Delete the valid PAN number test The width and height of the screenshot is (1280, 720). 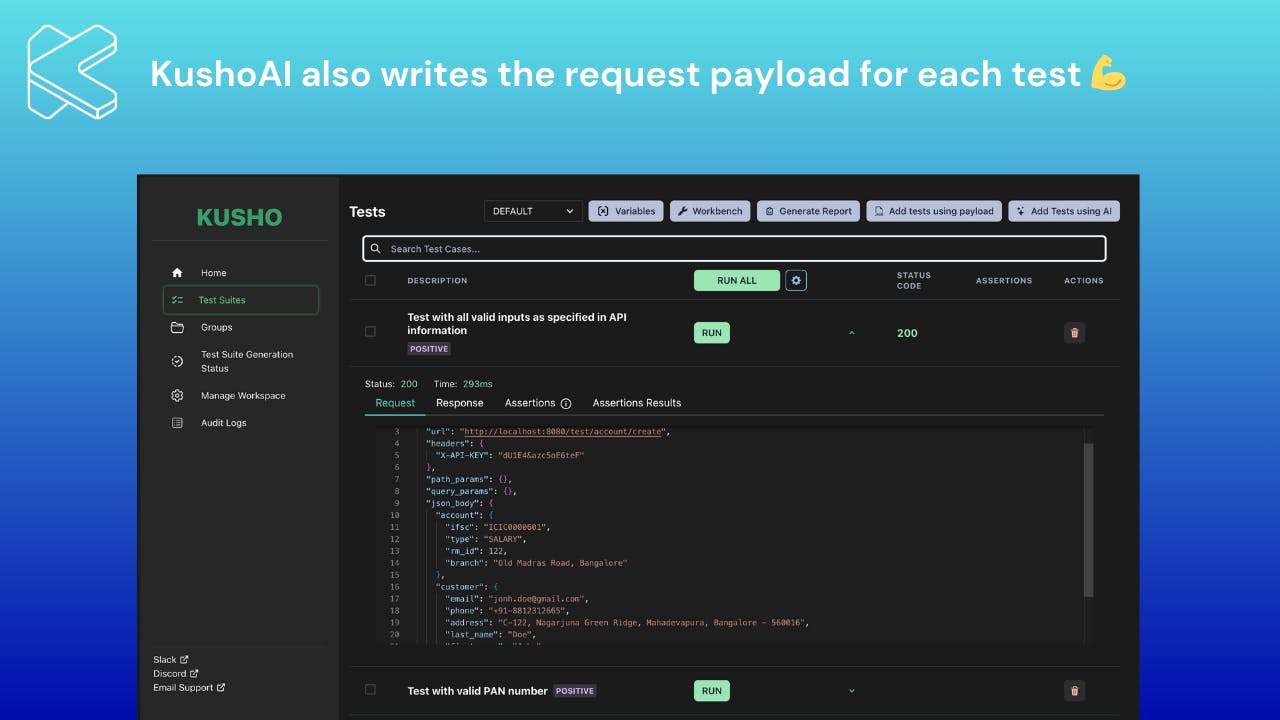tap(1075, 690)
